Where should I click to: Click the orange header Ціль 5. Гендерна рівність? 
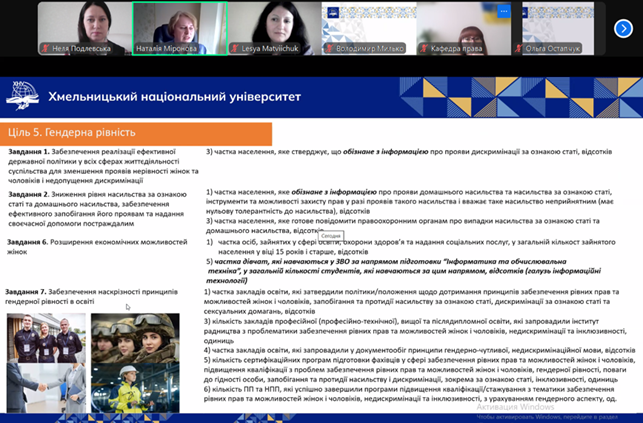click(x=136, y=134)
